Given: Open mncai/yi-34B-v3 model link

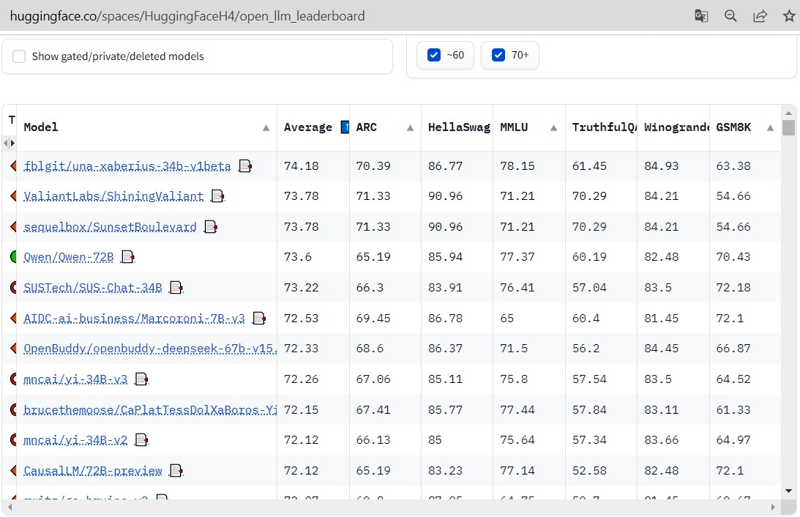Looking at the screenshot, I should point(76,379).
